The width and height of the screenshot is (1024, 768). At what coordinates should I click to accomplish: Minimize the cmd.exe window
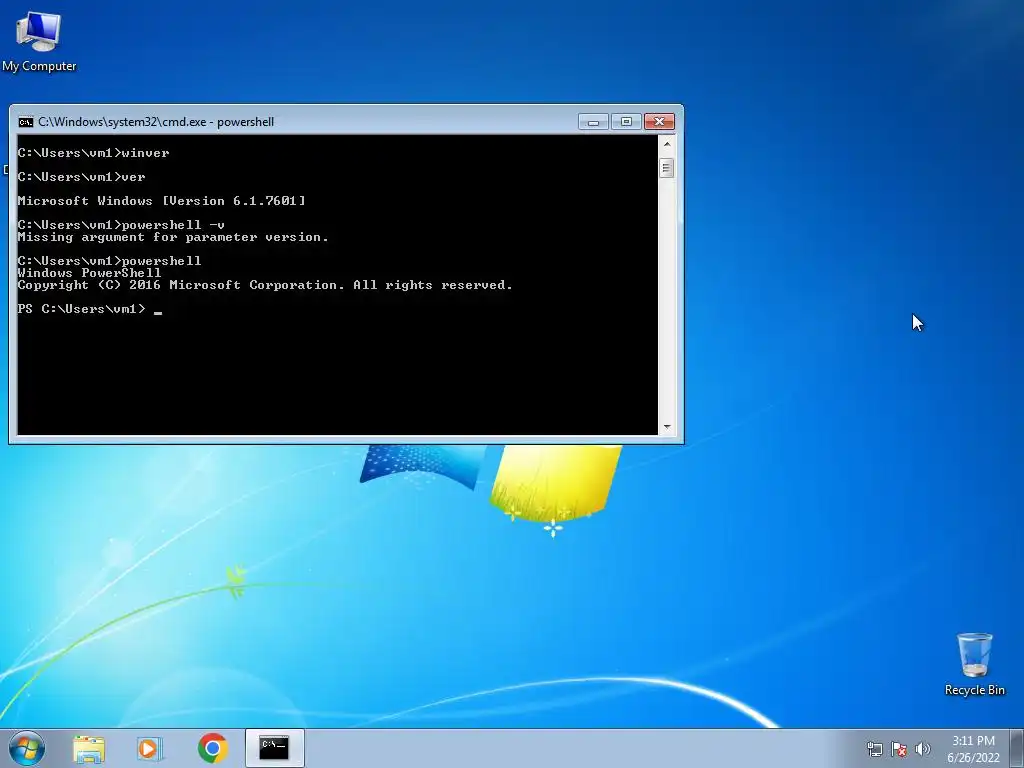click(x=593, y=122)
